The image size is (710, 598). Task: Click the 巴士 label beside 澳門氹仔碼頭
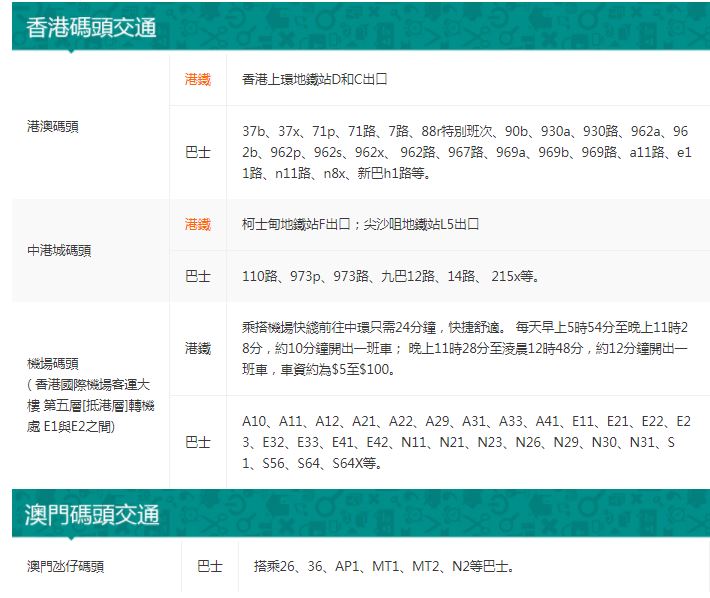pos(209,566)
